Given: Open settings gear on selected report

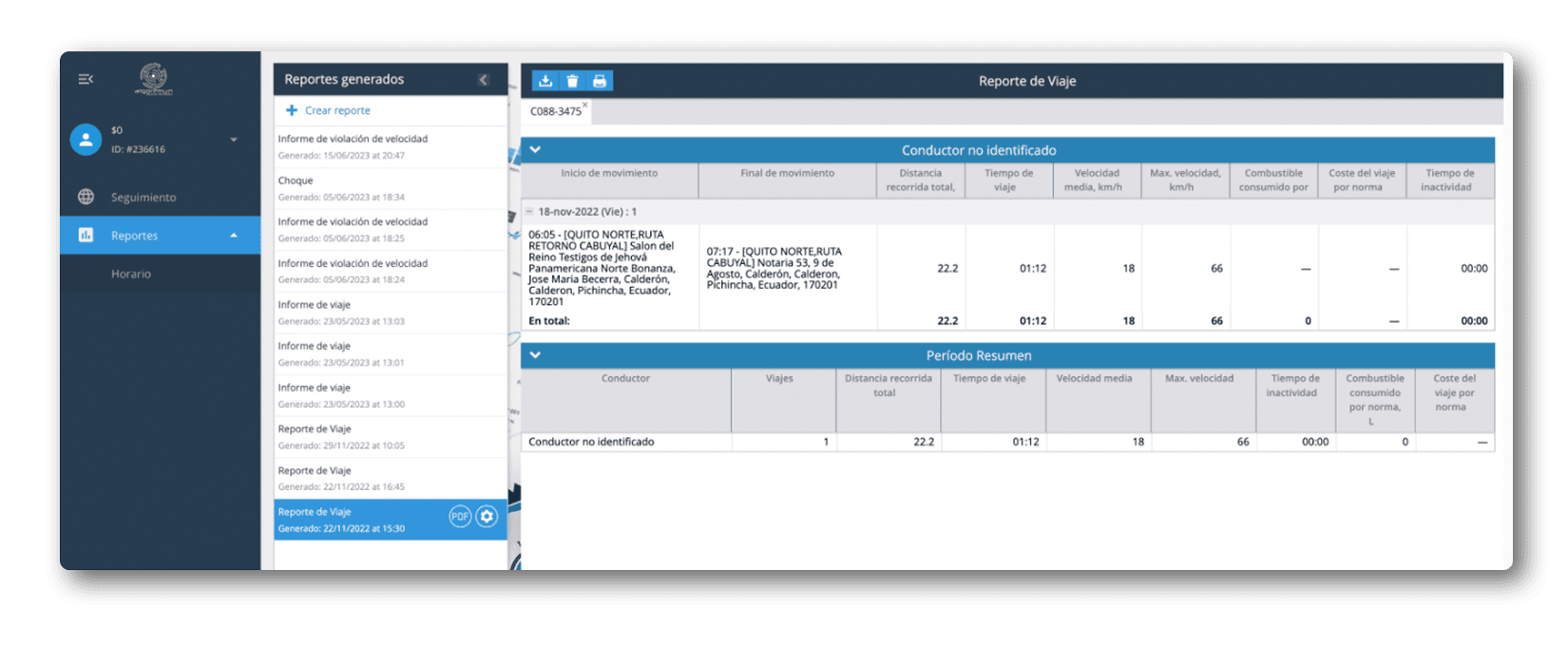Looking at the screenshot, I should pyautogui.click(x=487, y=517).
